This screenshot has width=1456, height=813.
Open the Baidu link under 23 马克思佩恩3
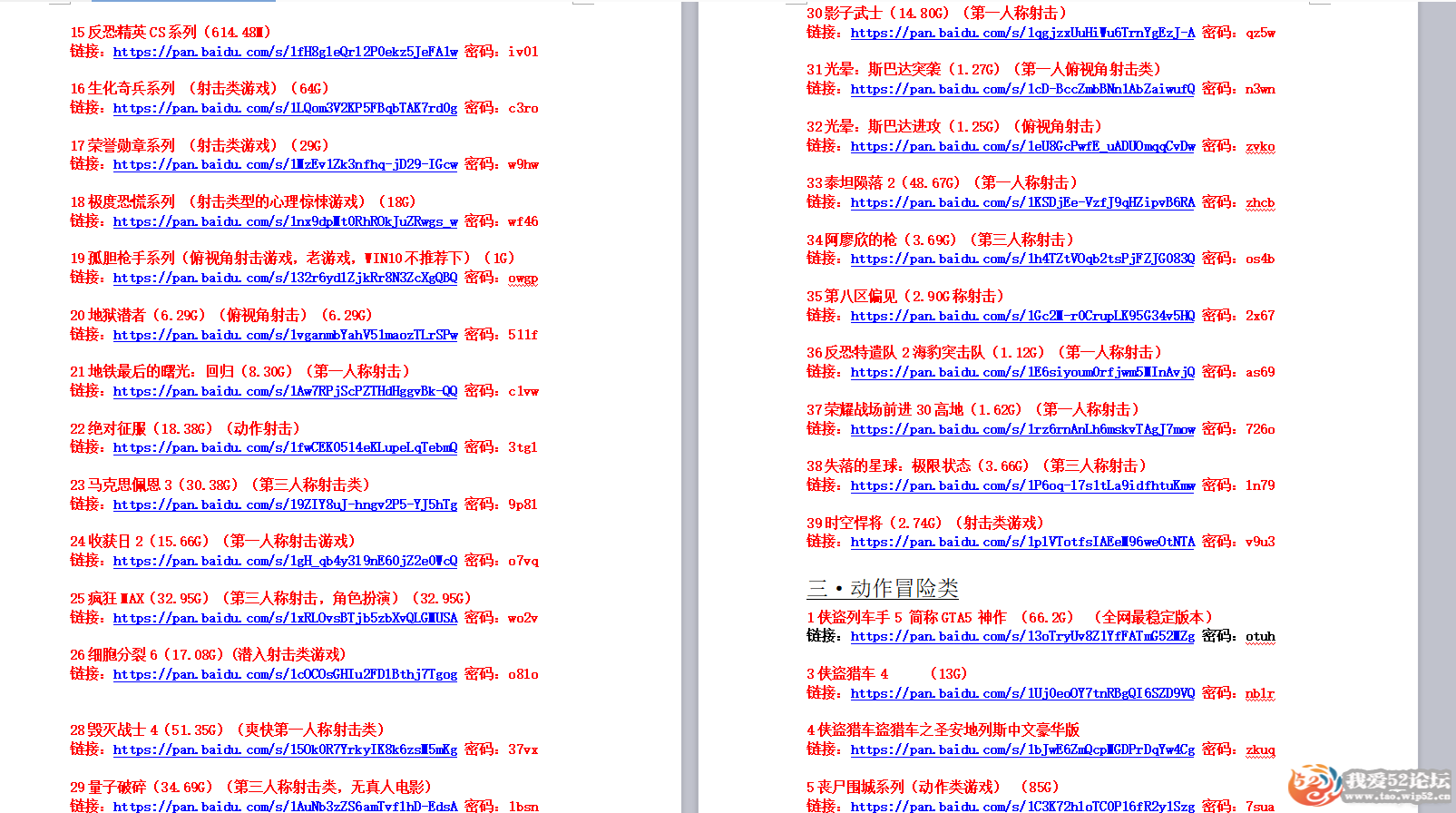[x=285, y=504]
